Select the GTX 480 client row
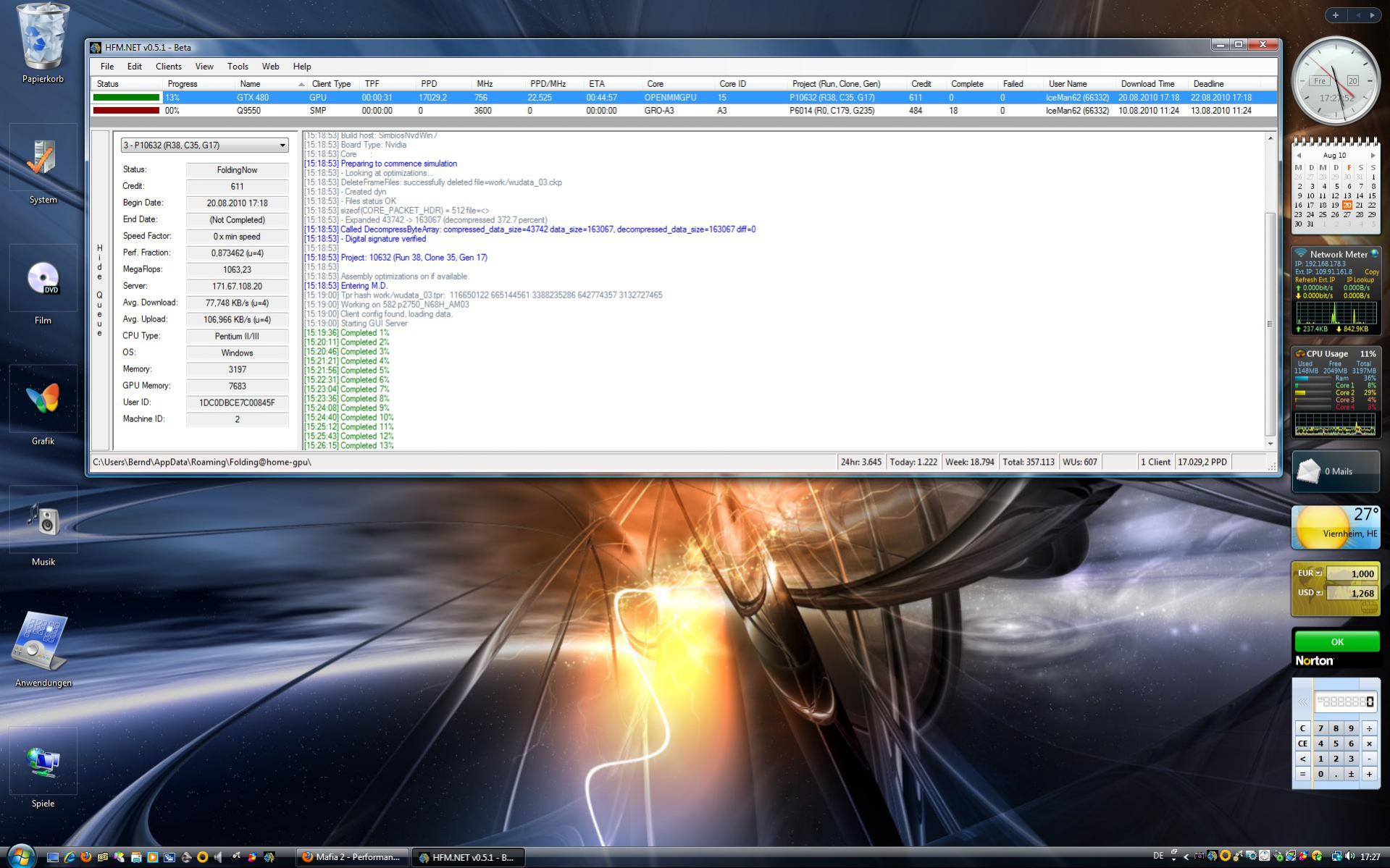The width and height of the screenshot is (1390, 868). tap(684, 98)
